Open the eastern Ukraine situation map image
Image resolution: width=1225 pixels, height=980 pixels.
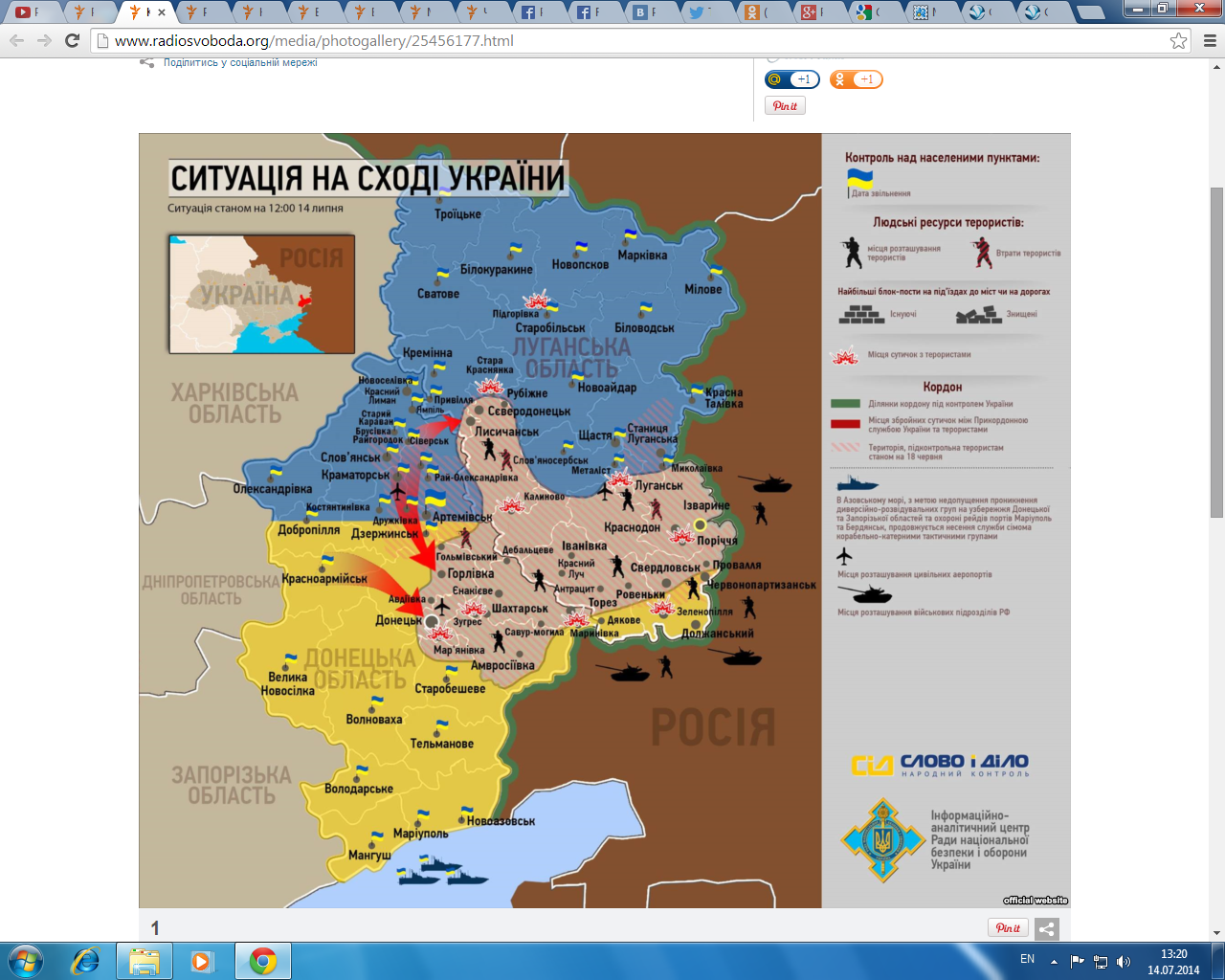coord(605,521)
